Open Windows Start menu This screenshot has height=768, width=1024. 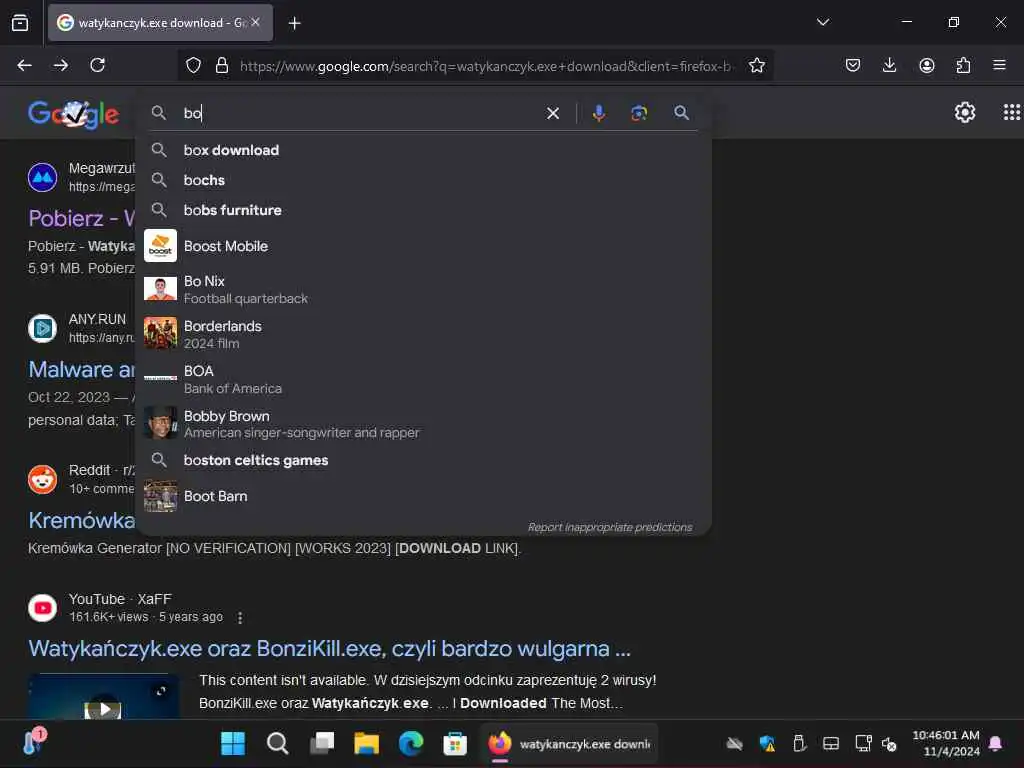(x=232, y=743)
